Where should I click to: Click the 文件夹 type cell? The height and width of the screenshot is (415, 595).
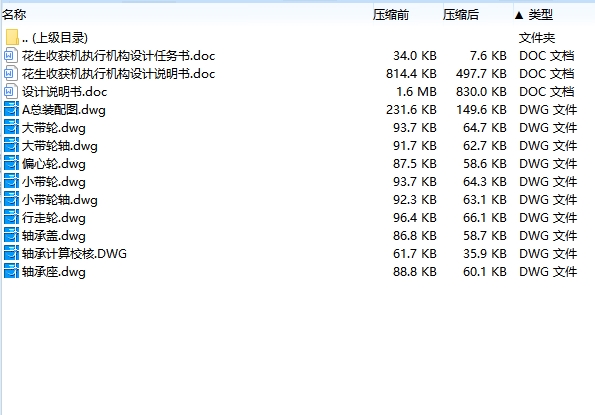(x=537, y=38)
